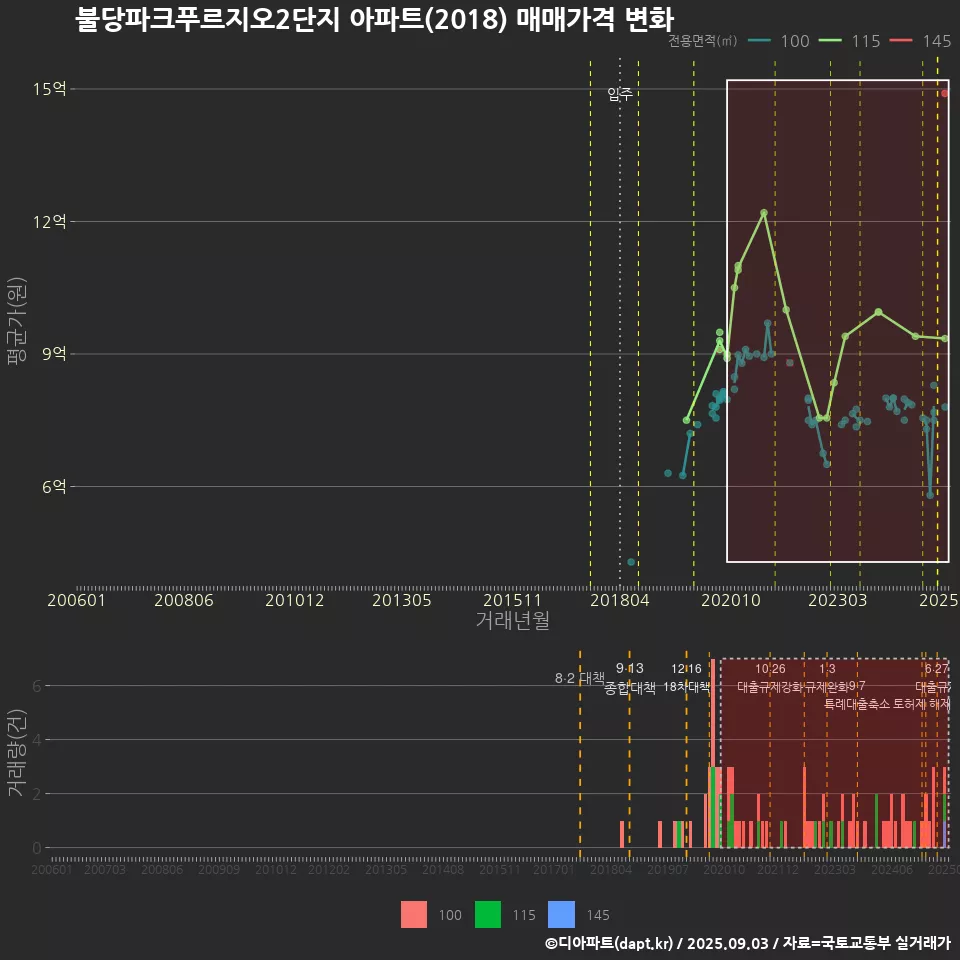This screenshot has height=960, width=960.
Task: Click the 9·13 종합대책 policy marker label
Action: (x=629, y=678)
